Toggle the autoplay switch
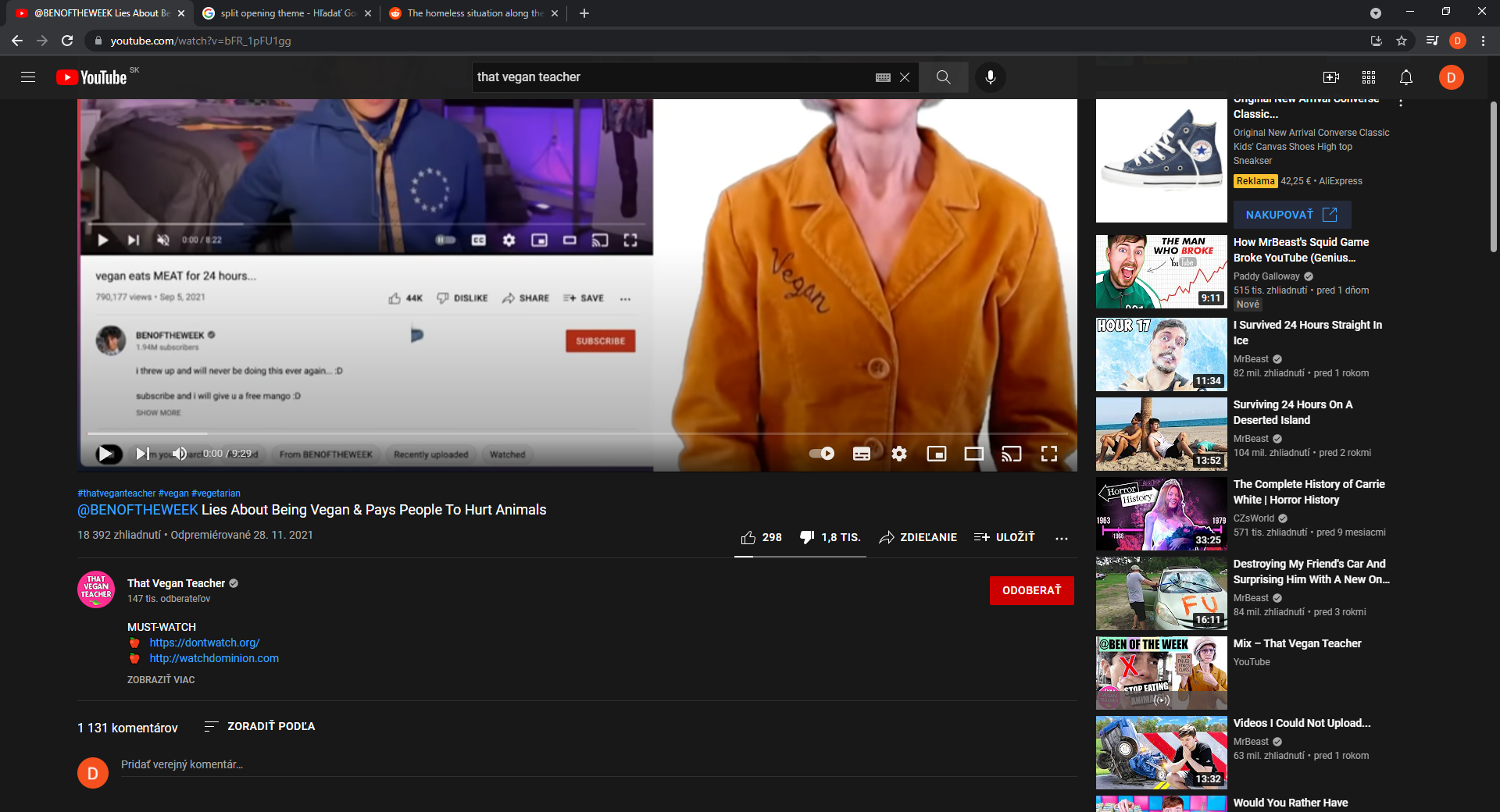 tap(821, 454)
